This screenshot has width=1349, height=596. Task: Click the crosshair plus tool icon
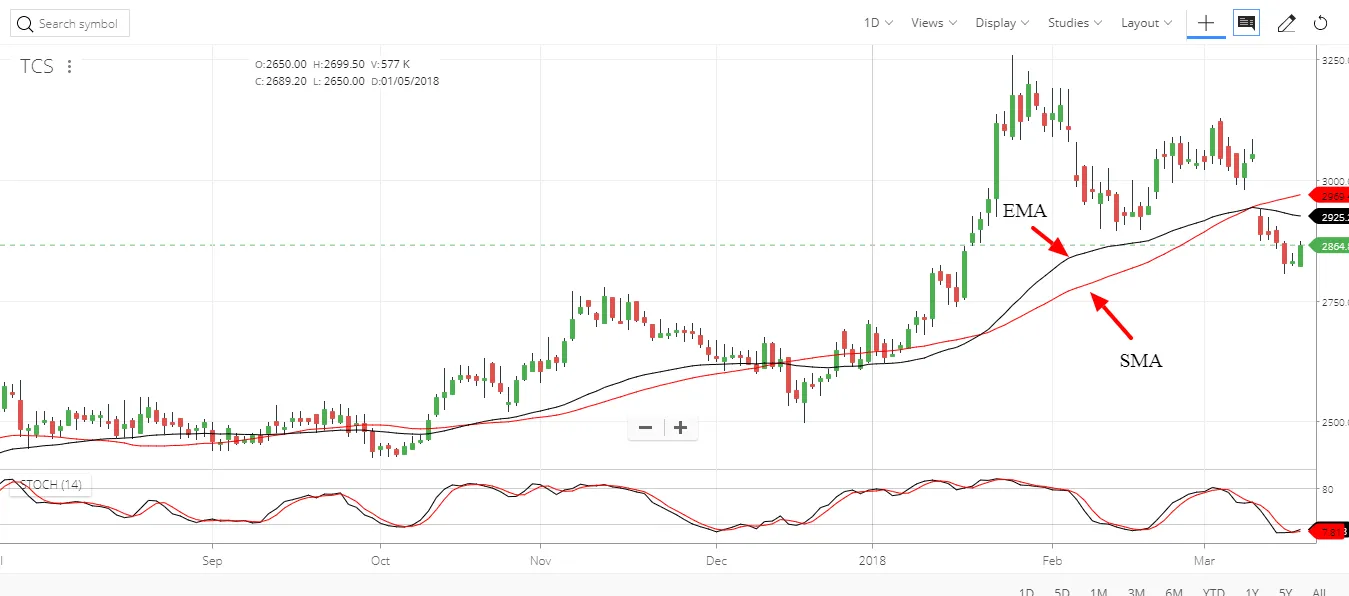pyautogui.click(x=1206, y=23)
